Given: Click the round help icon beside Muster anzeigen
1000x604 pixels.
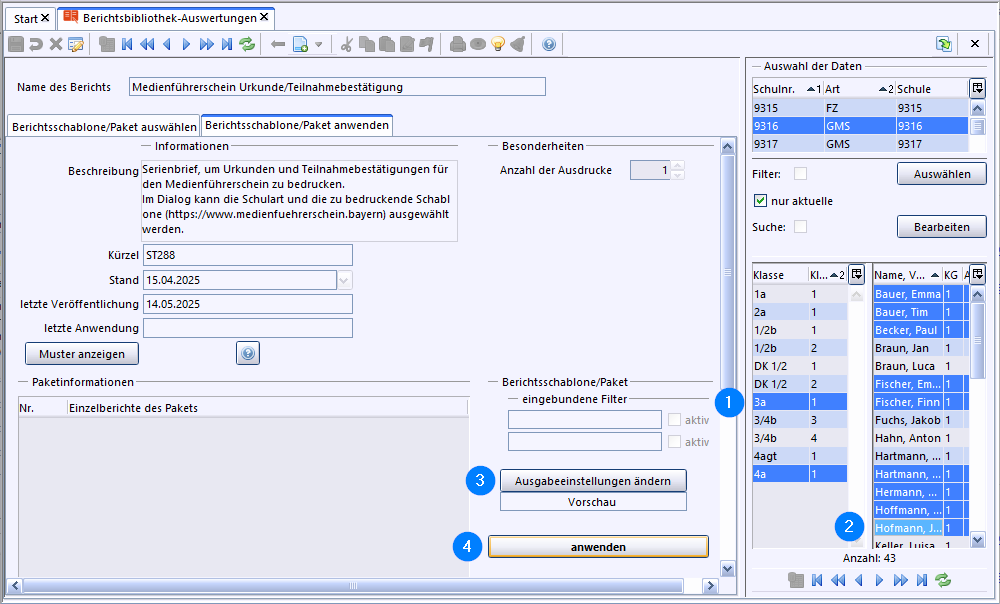Looking at the screenshot, I should pyautogui.click(x=247, y=353).
